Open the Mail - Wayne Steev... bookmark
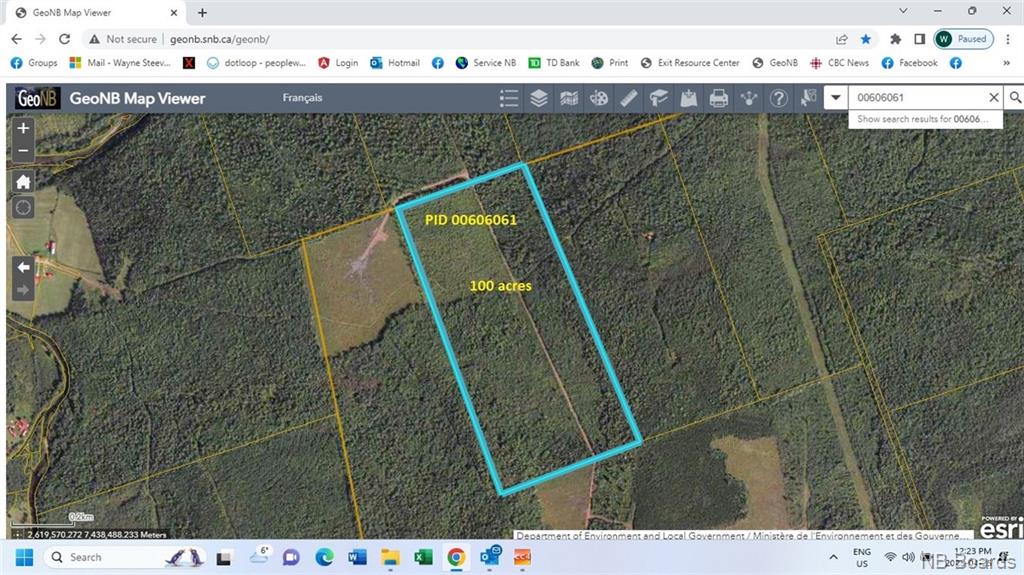 click(120, 63)
